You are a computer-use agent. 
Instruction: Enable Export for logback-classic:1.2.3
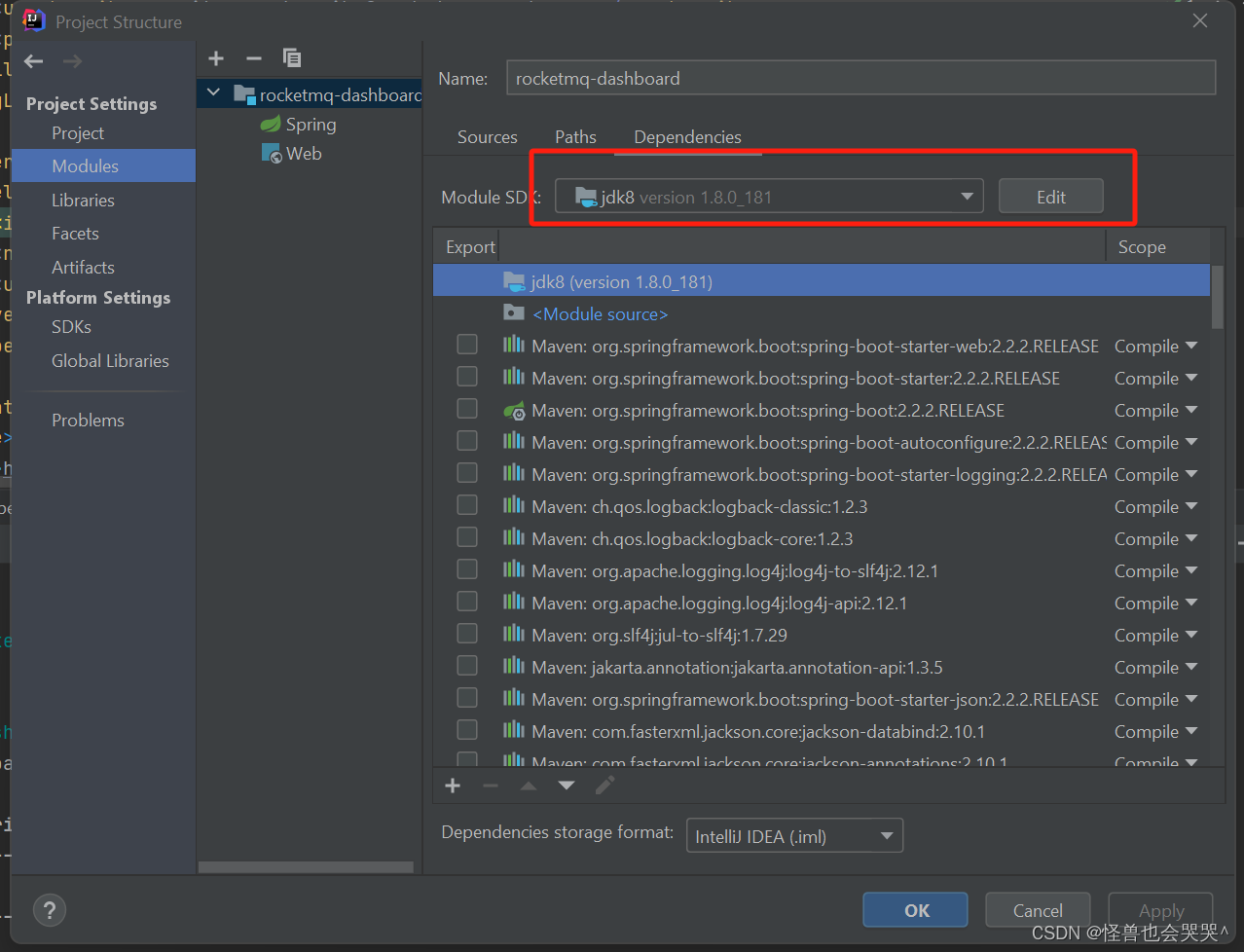(x=467, y=505)
